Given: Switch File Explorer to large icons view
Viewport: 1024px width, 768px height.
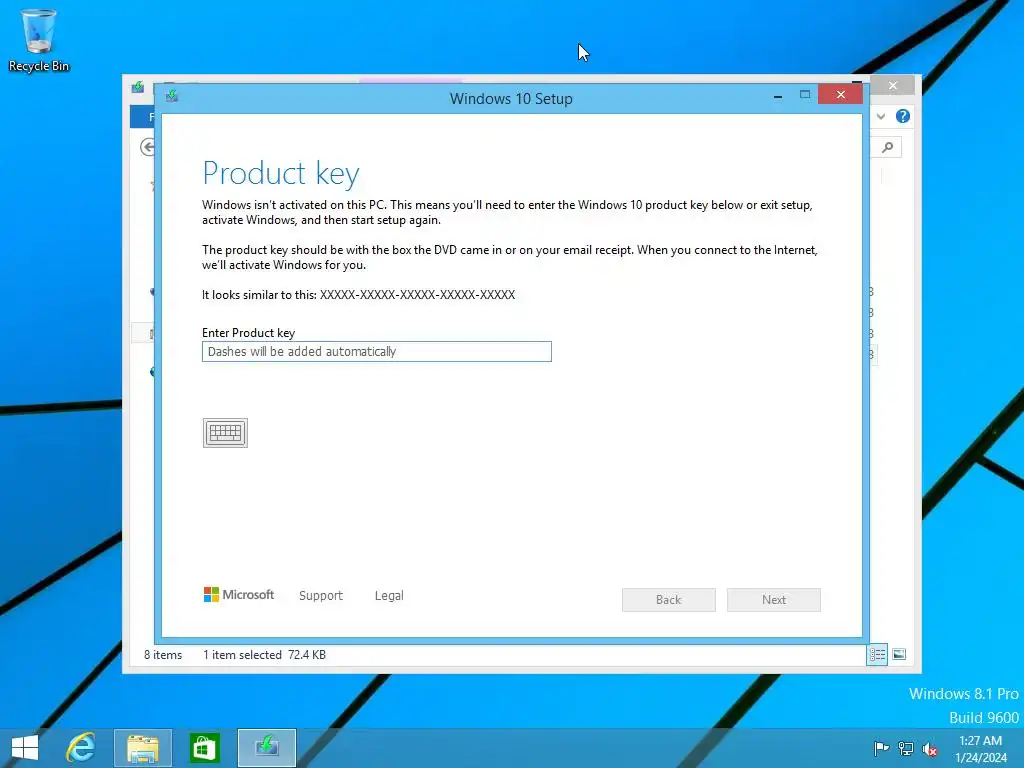Looking at the screenshot, I should pos(899,654).
